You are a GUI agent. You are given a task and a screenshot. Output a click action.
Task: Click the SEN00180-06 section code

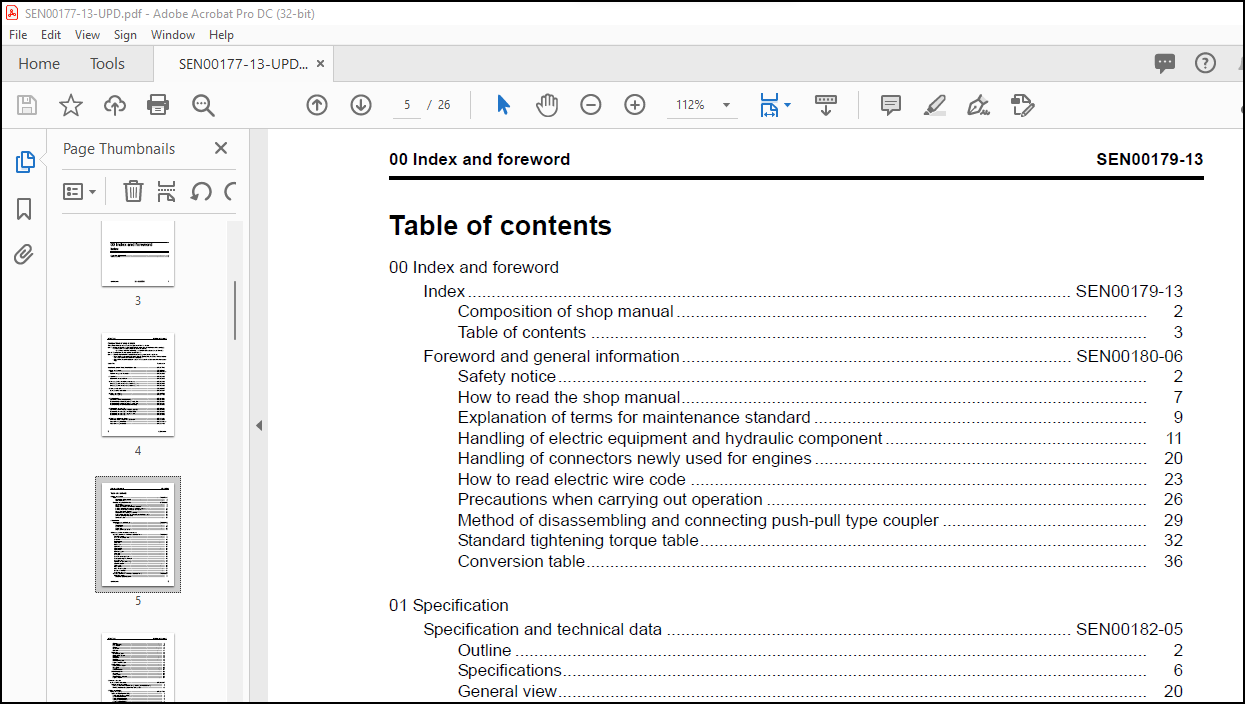1129,357
